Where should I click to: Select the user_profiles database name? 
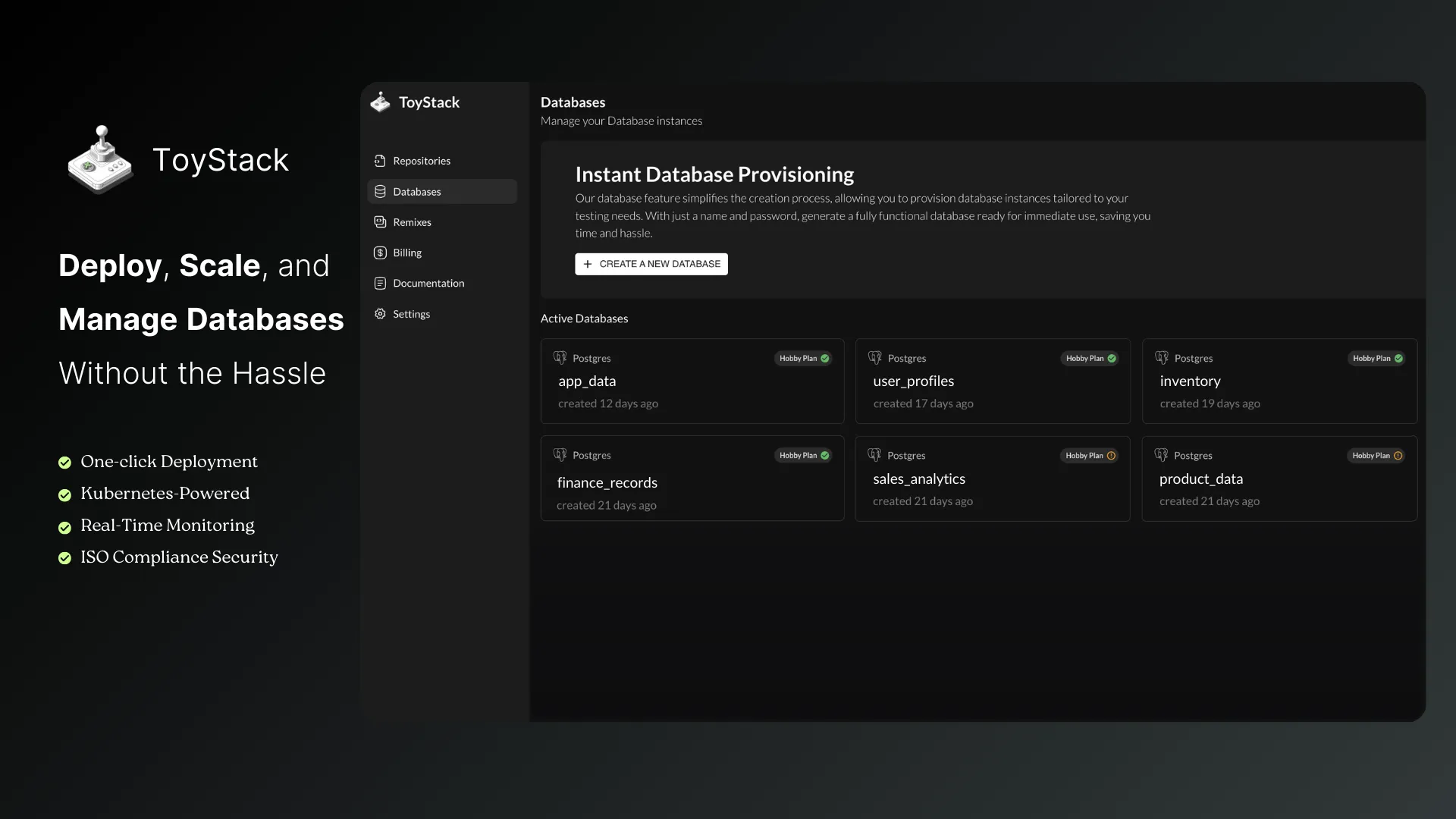913,381
